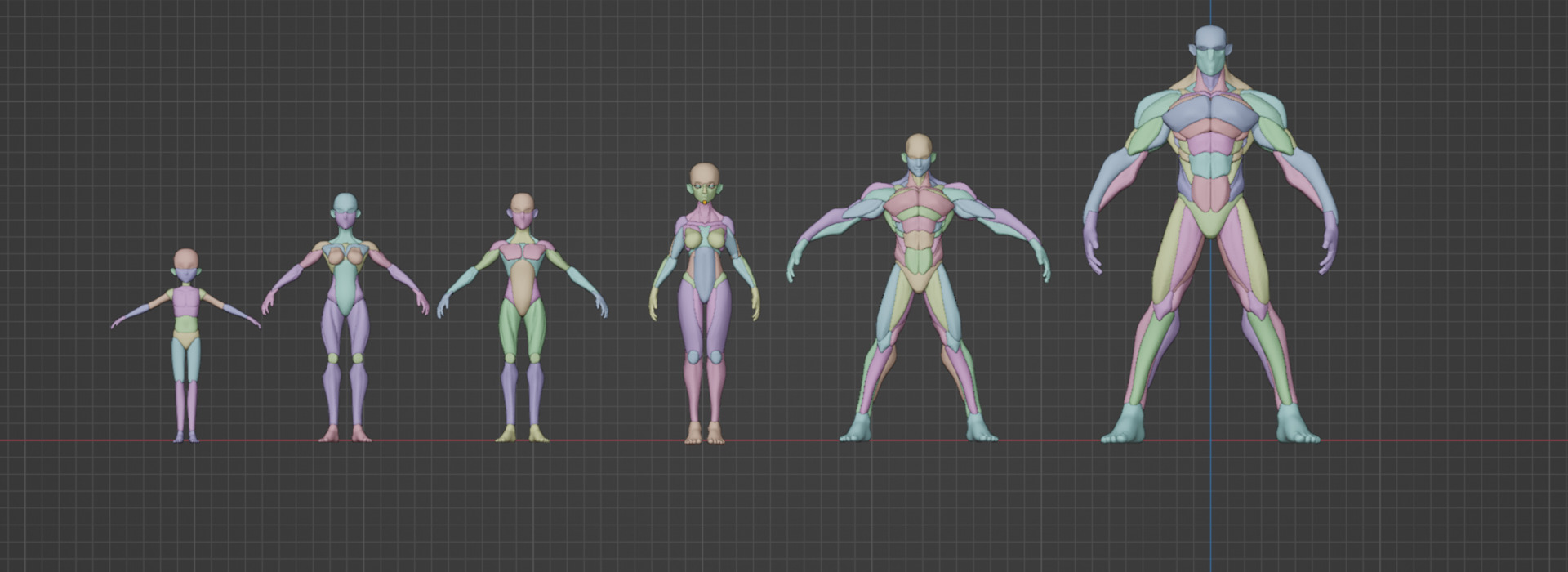
Task: Click the tallest heavily muscled figure
Action: pos(1210,235)
